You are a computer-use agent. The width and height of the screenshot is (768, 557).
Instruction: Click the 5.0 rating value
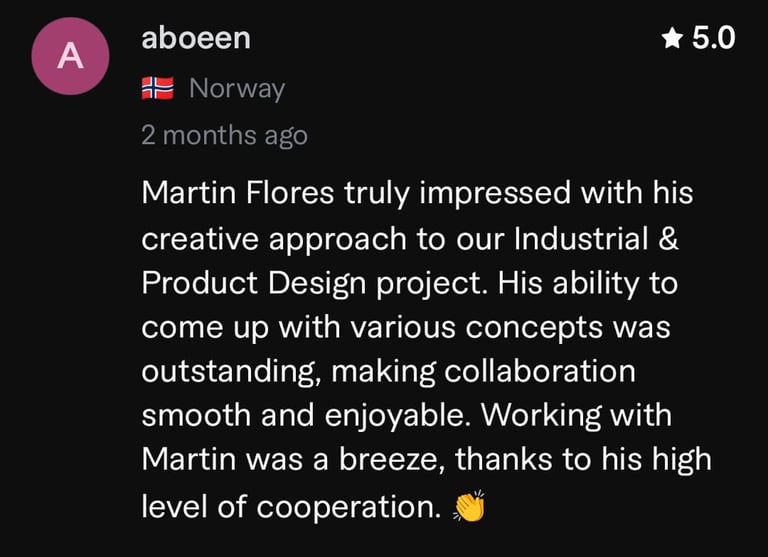713,38
